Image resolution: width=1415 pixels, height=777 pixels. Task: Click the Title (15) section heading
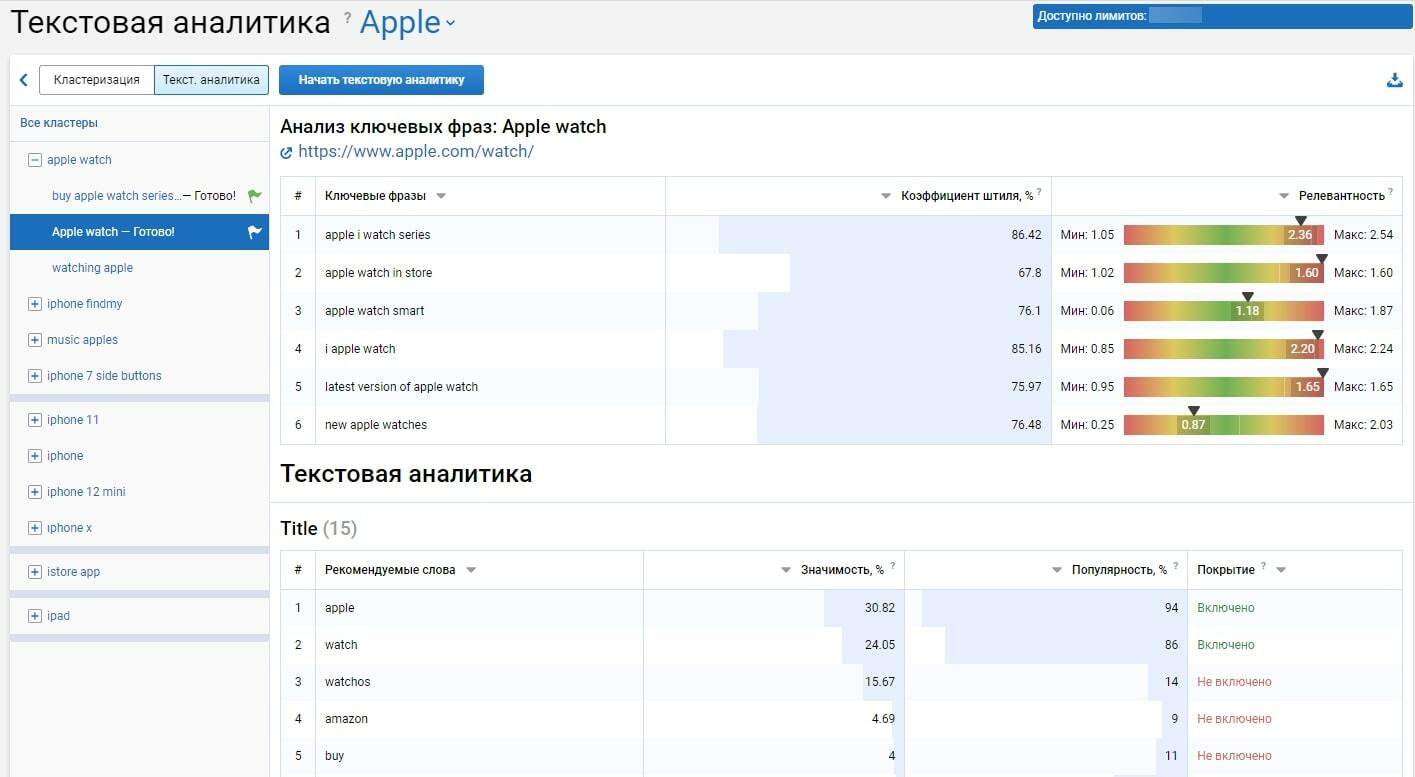[x=318, y=528]
